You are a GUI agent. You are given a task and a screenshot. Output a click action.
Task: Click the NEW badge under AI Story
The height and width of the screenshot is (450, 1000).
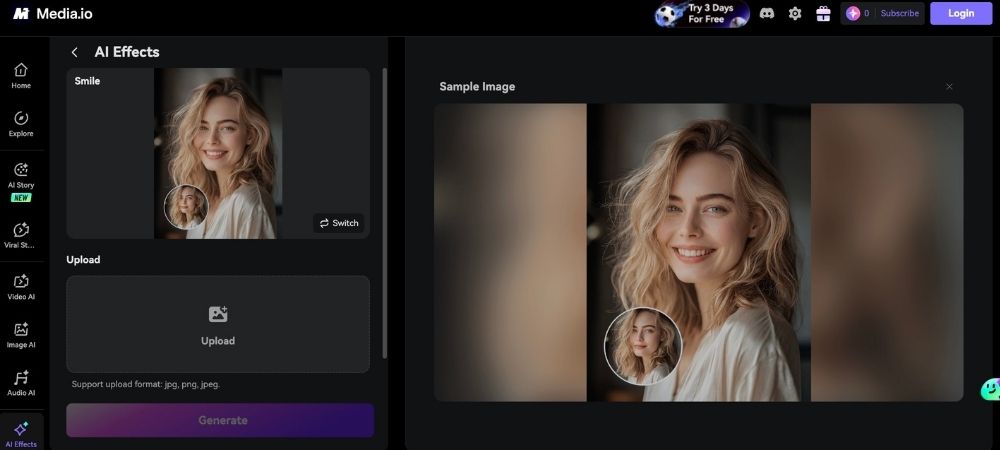(x=21, y=198)
